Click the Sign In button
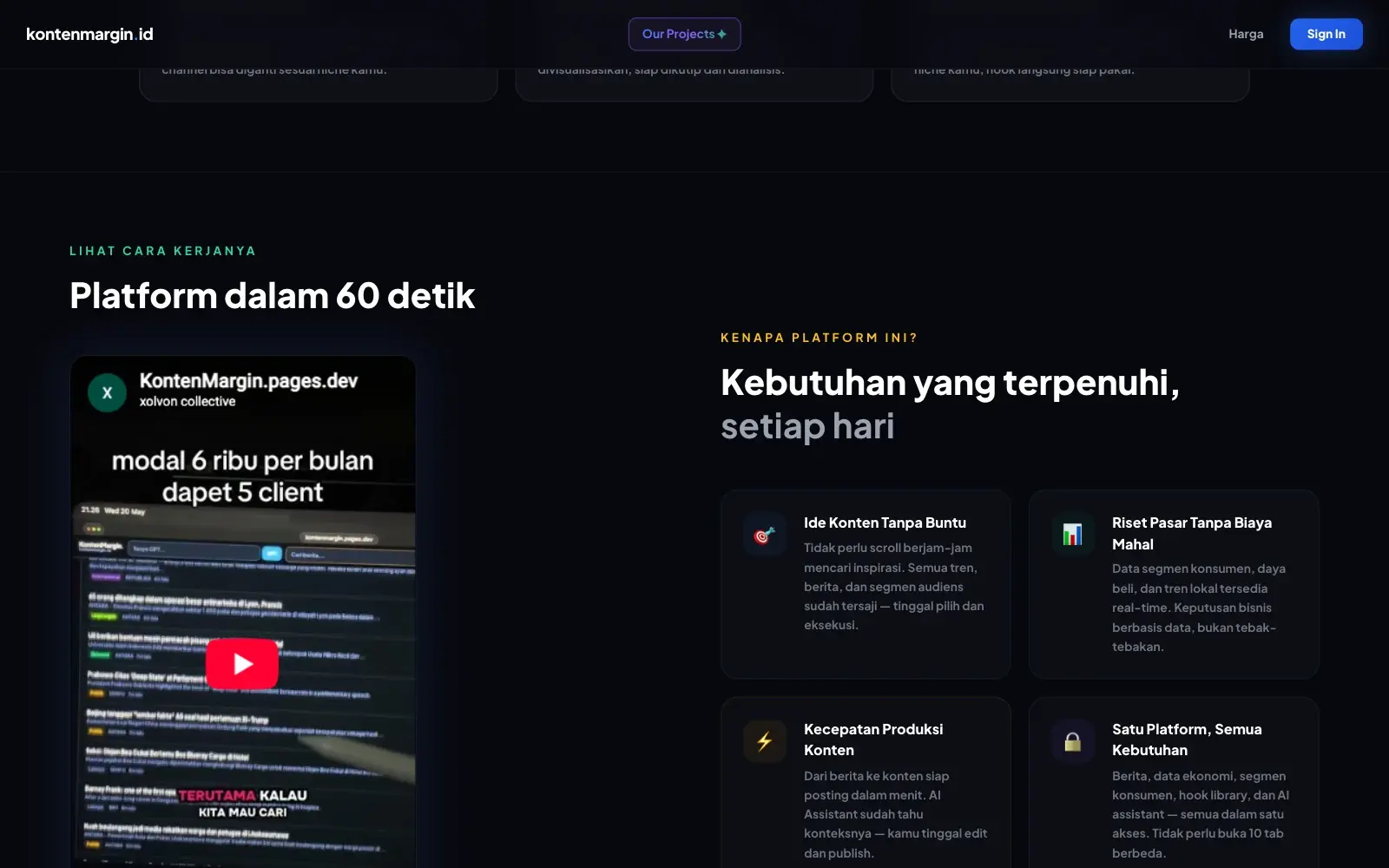The height and width of the screenshot is (868, 1389). click(x=1326, y=34)
